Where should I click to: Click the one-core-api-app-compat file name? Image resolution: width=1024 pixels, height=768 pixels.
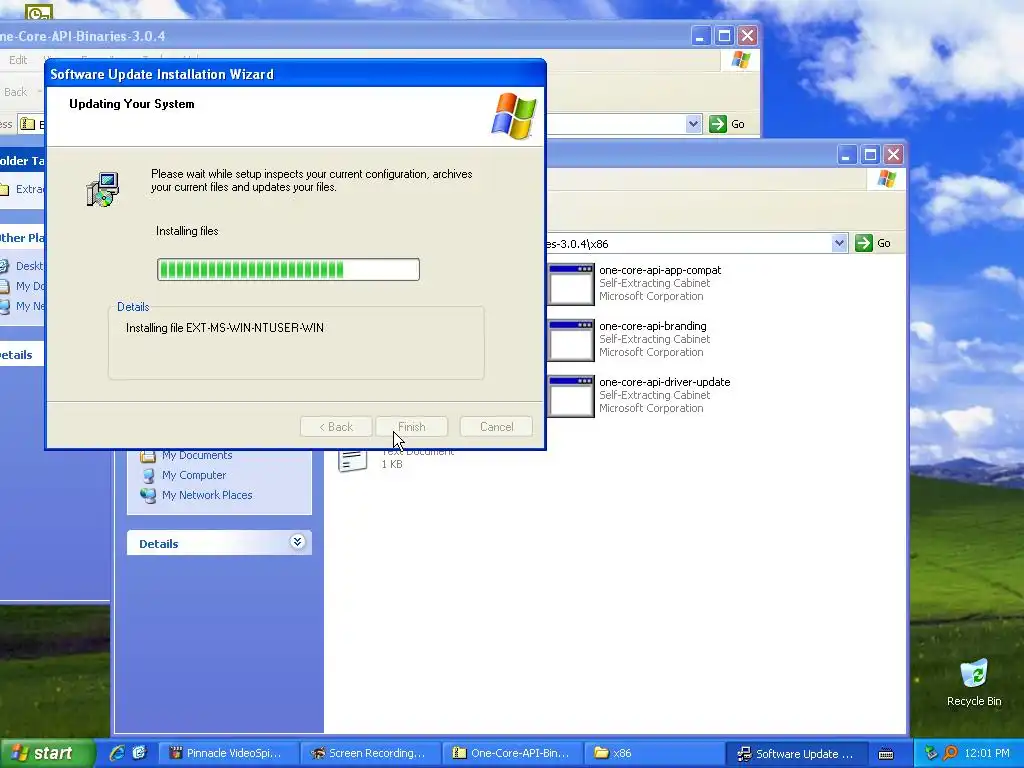tap(660, 270)
